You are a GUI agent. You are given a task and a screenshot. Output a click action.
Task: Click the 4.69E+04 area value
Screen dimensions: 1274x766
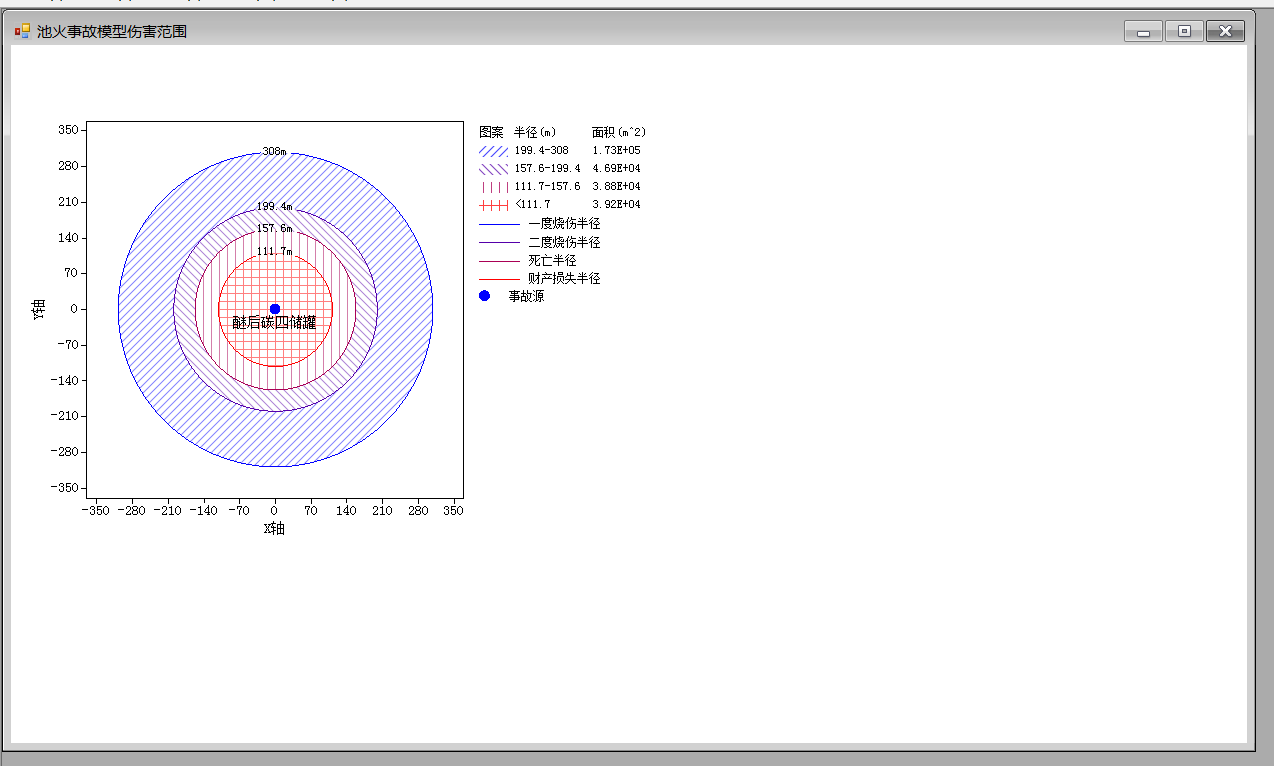point(616,168)
